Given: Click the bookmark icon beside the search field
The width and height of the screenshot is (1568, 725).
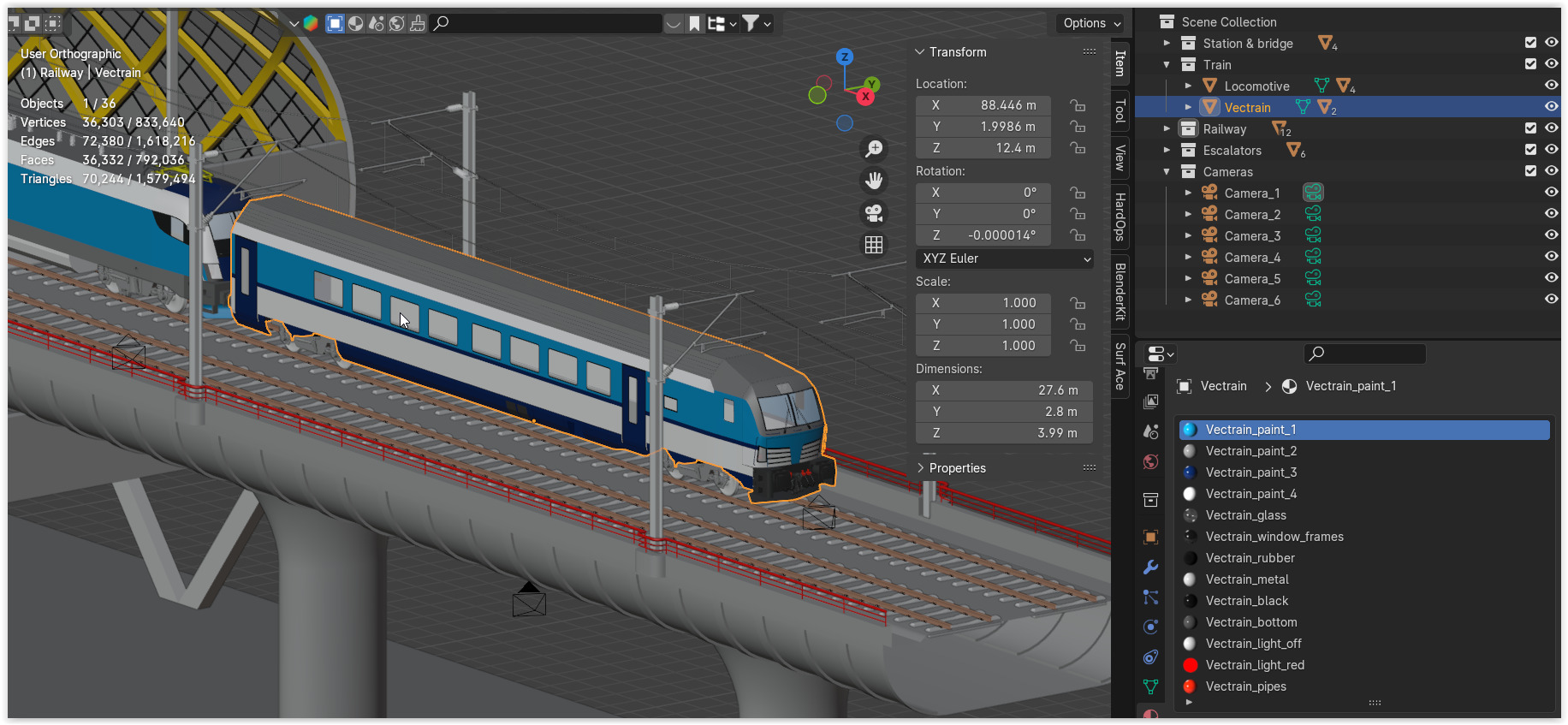Looking at the screenshot, I should click(694, 23).
